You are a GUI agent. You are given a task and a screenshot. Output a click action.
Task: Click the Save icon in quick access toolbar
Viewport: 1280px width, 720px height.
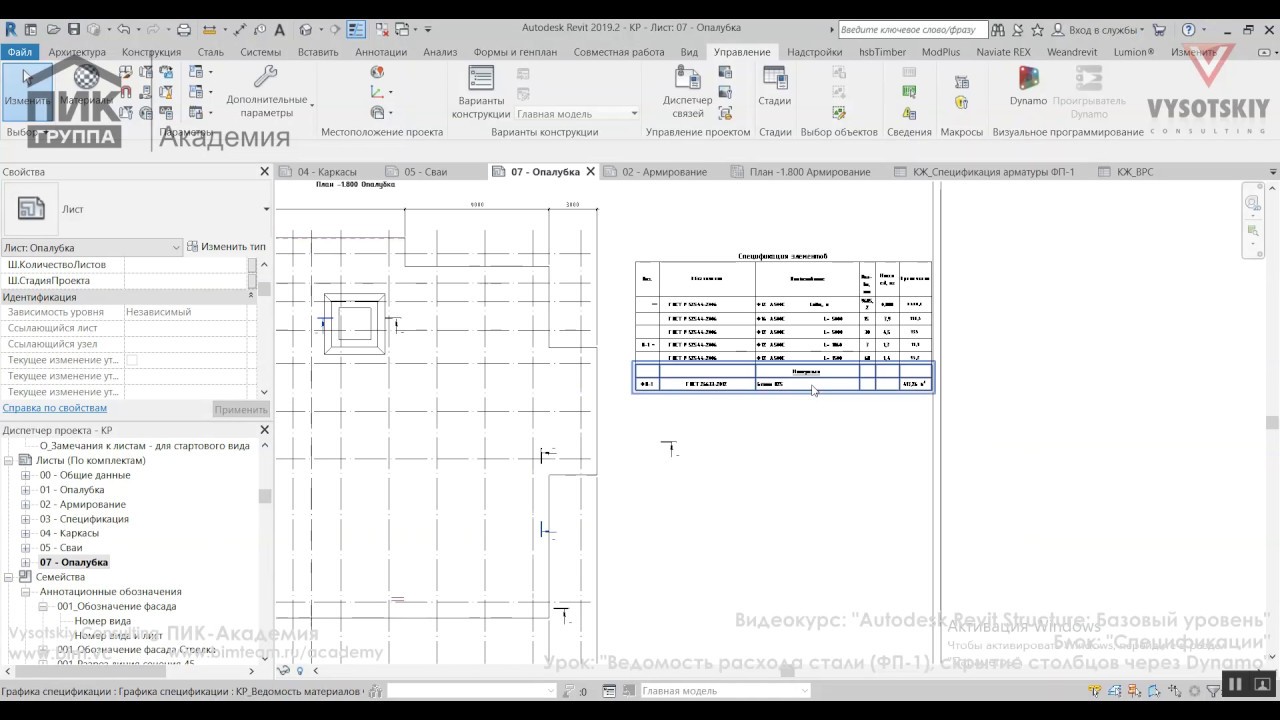[x=73, y=29]
